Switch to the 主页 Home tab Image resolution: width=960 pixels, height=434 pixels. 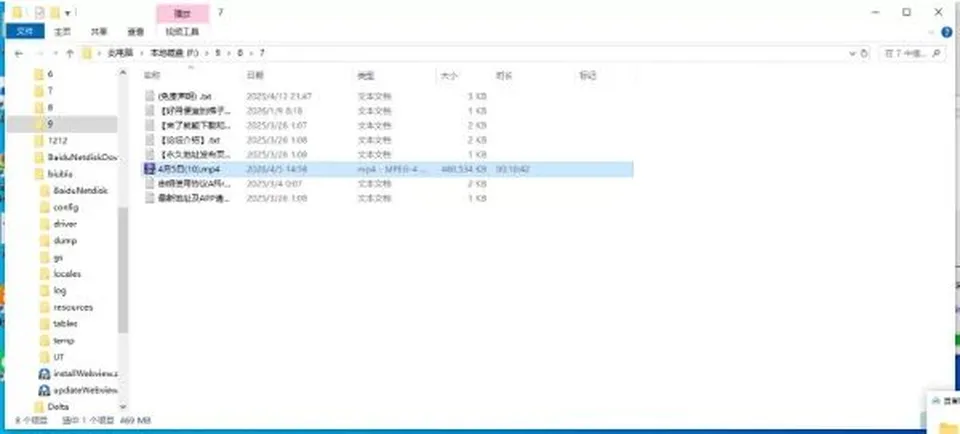coord(62,32)
